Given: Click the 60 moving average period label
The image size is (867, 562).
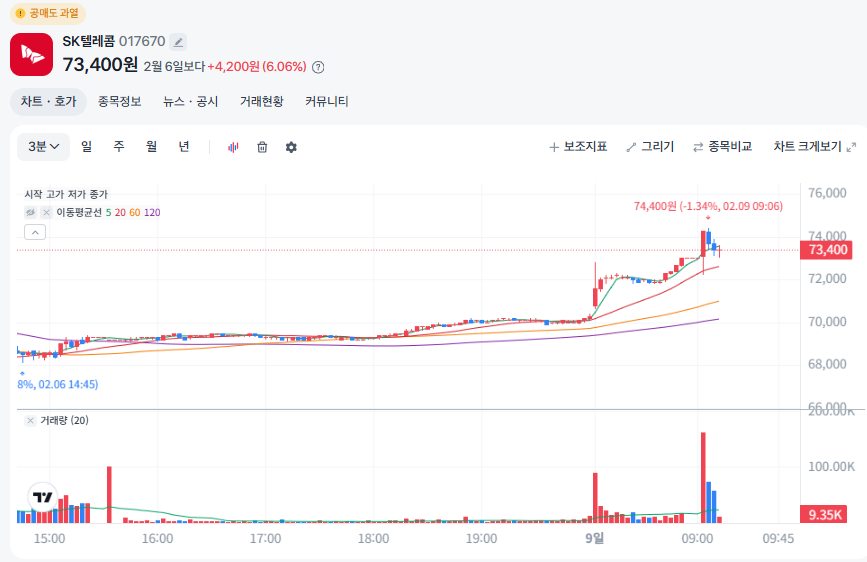Looking at the screenshot, I should point(135,212).
